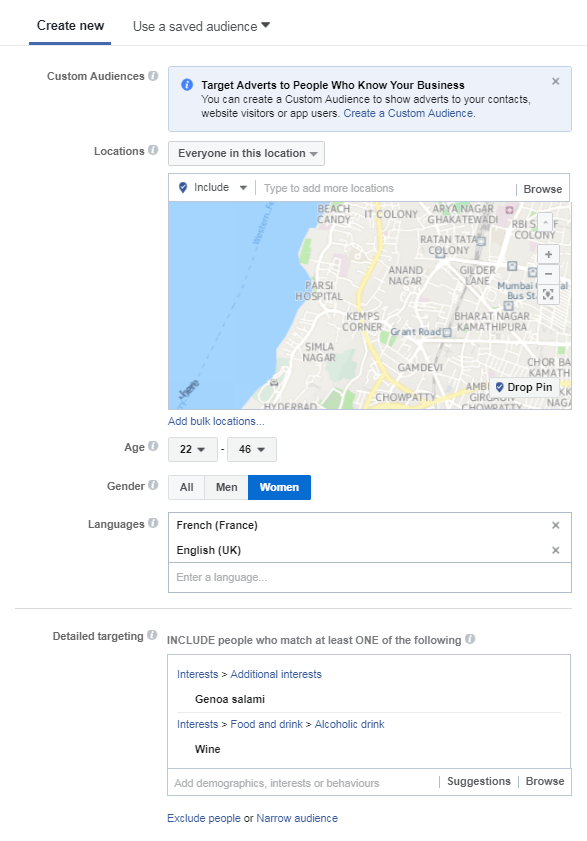Click the Enter a language input field

pyautogui.click(x=370, y=578)
